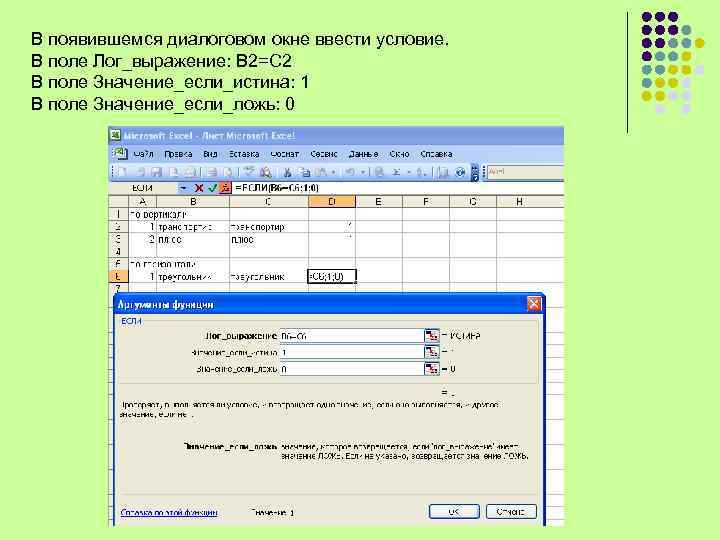Click range selector icon for Значение_если_истина
Image resolution: width=720 pixels, height=540 pixels.
[431, 352]
